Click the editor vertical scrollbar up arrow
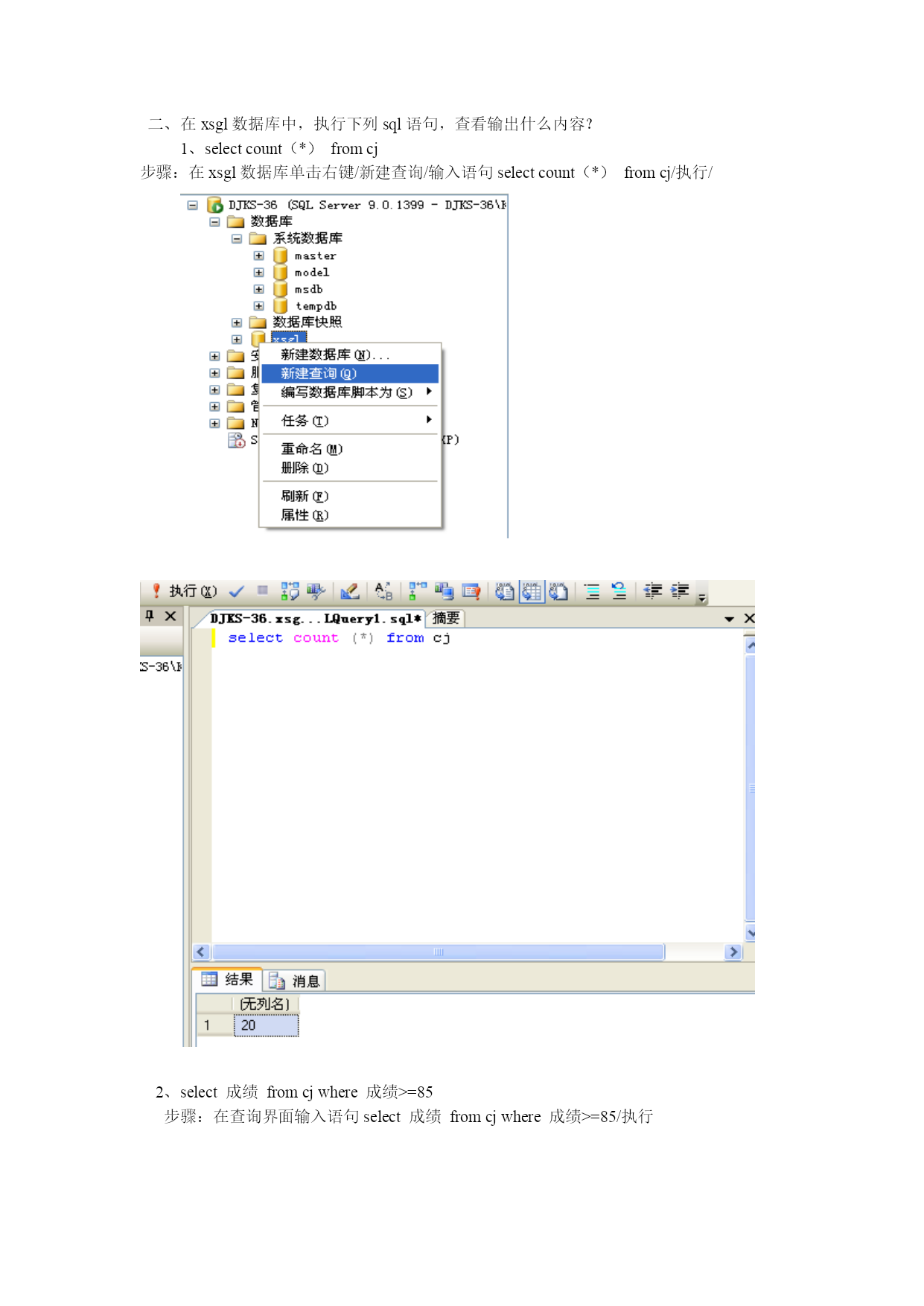Image resolution: width=924 pixels, height=1306 pixels. 751,646
